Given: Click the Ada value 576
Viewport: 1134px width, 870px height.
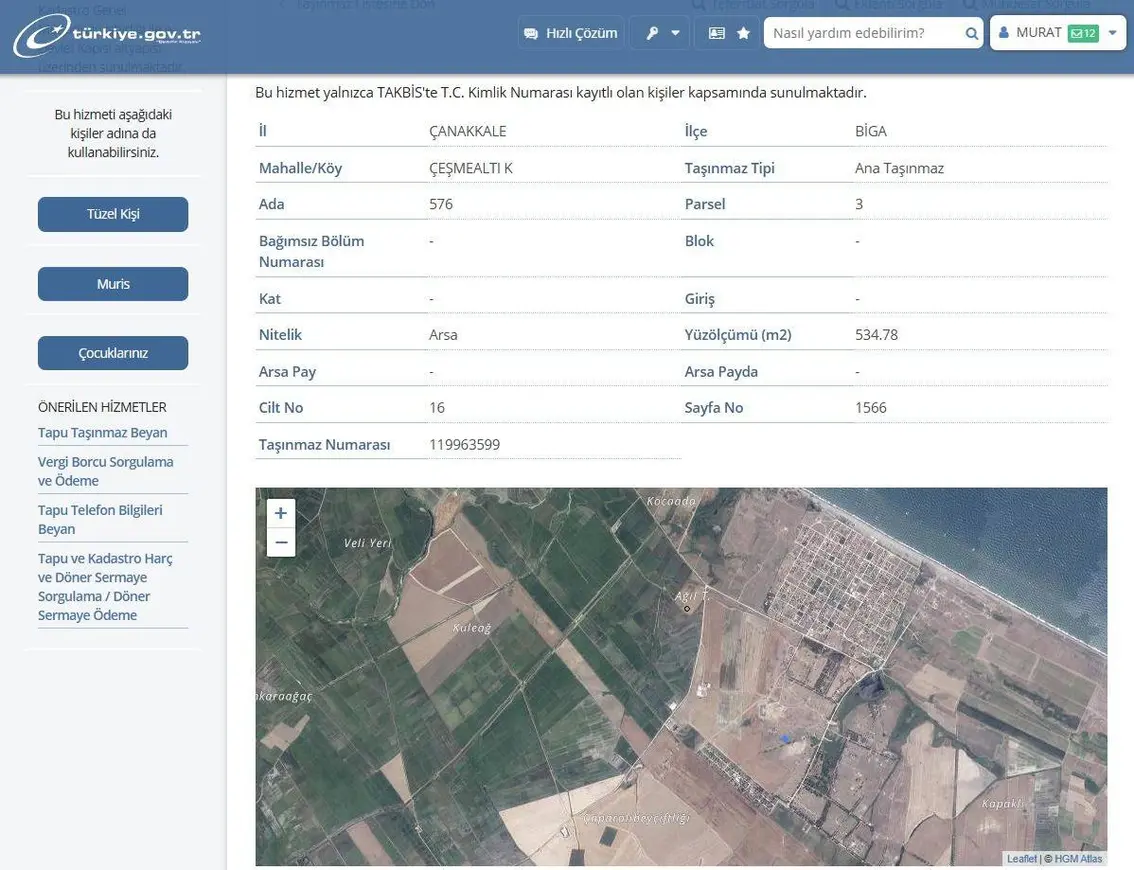Looking at the screenshot, I should [x=440, y=204].
